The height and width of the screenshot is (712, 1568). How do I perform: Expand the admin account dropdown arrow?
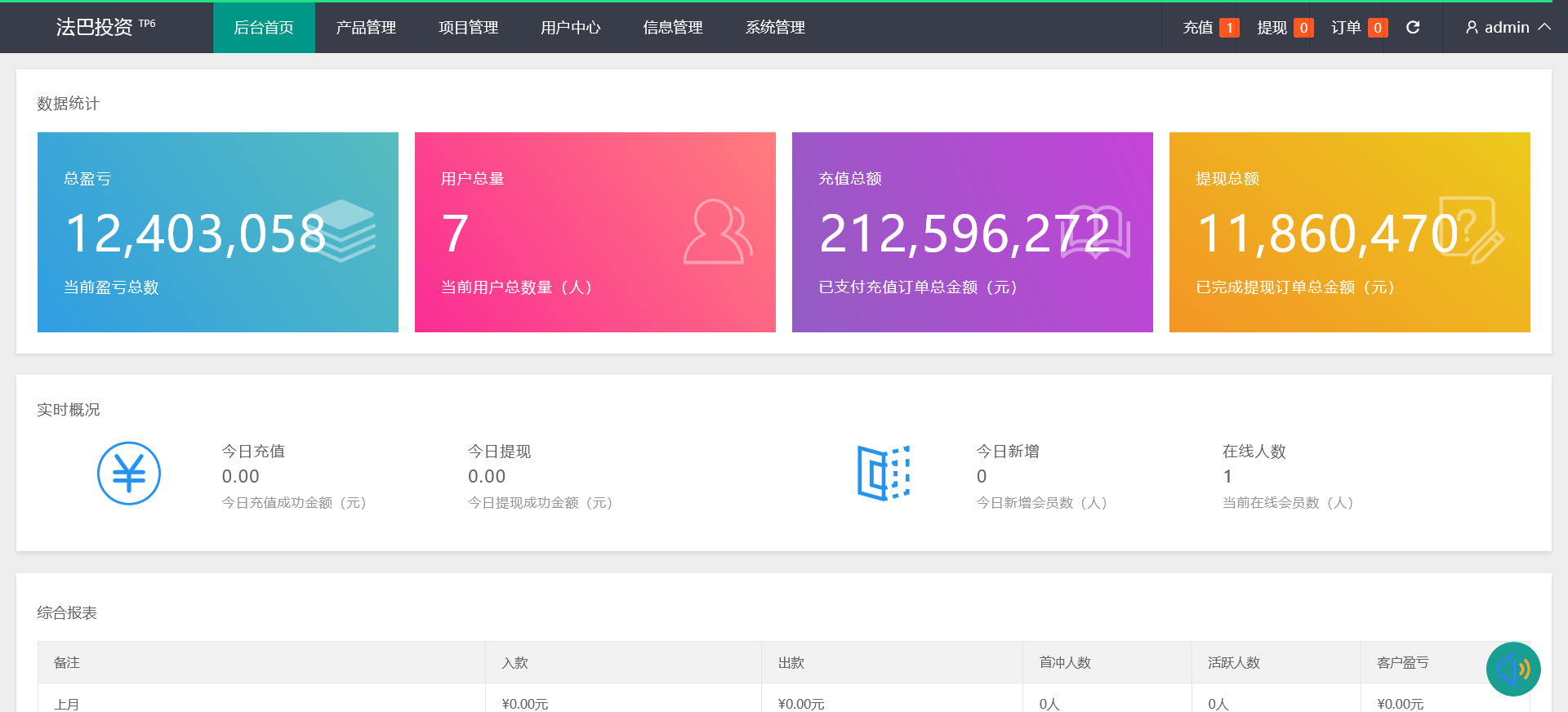tap(1544, 27)
